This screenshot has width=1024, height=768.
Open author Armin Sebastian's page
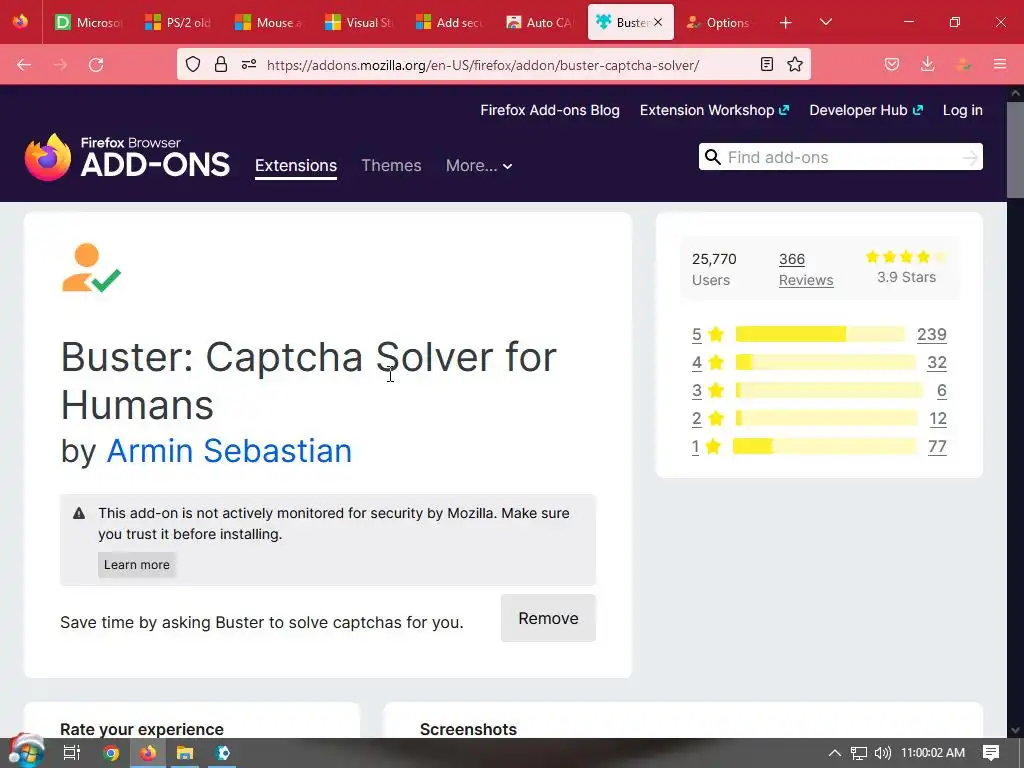tap(229, 451)
